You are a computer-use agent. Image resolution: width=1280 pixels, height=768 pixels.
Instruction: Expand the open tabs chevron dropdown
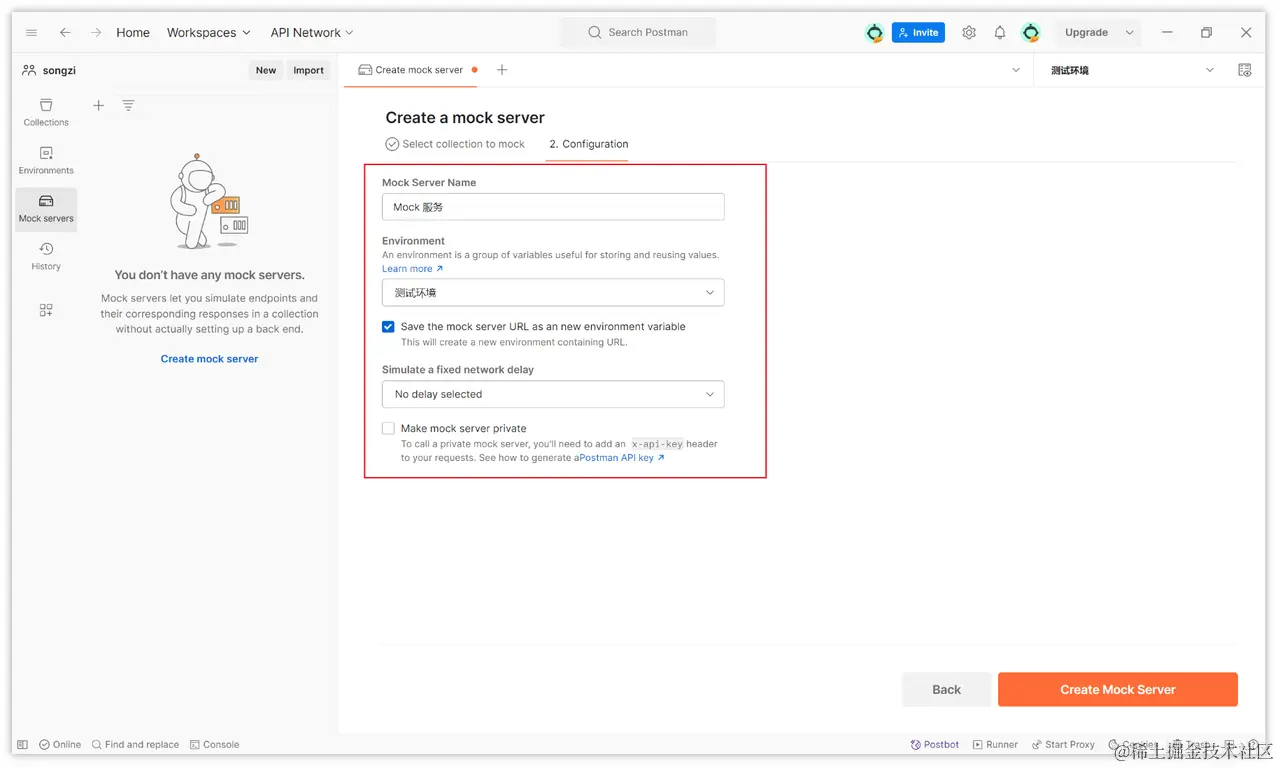(x=1016, y=70)
